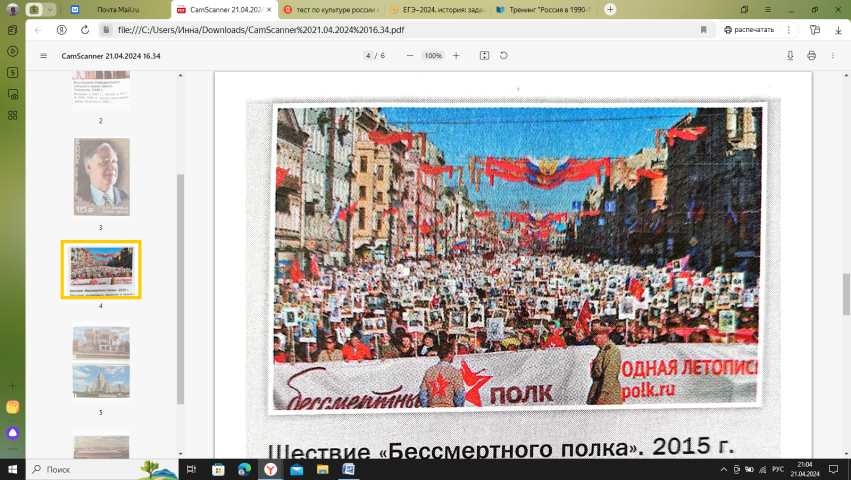Click the current page number field
Image resolution: width=851 pixels, height=480 pixels.
pos(368,55)
